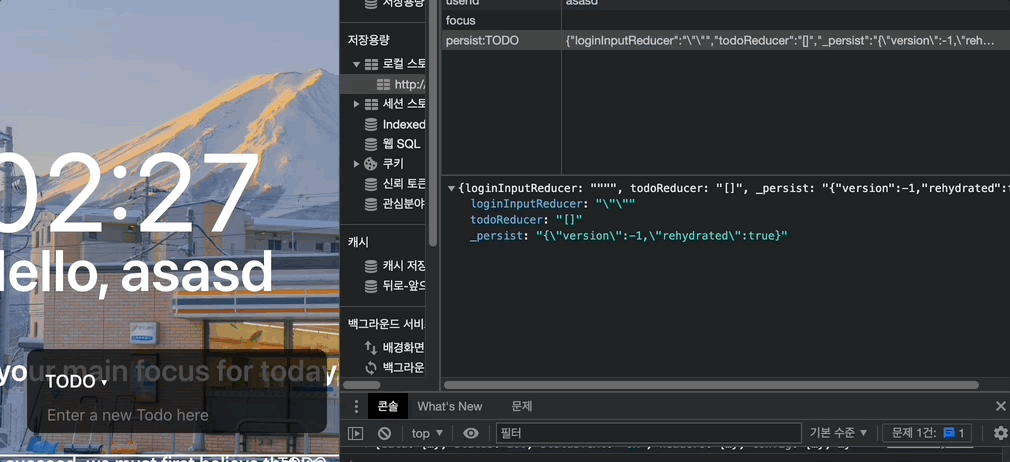Click the persist:TODO value cell
This screenshot has height=462, width=1010.
tap(785, 41)
